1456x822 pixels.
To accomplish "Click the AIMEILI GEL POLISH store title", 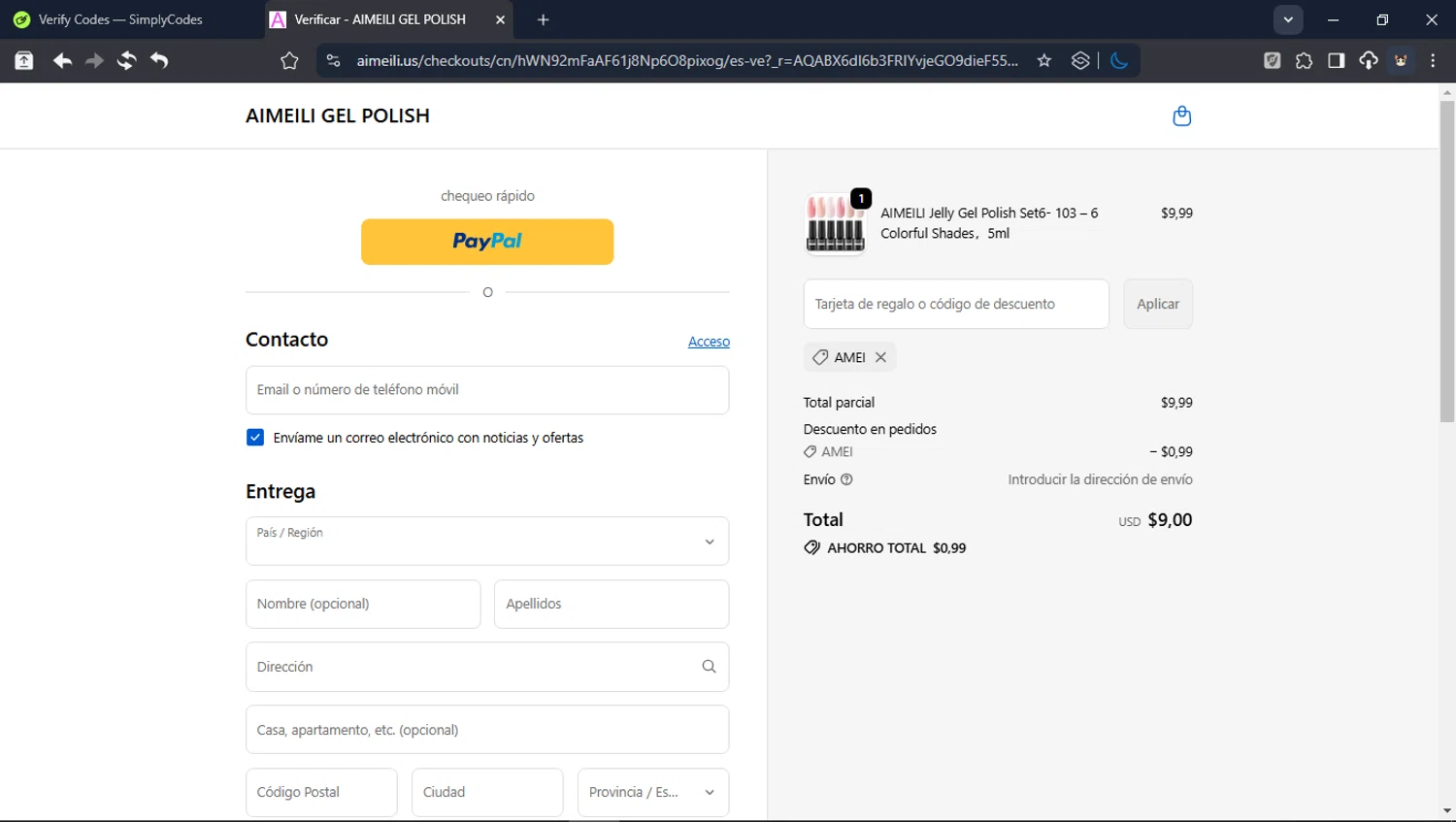I will click(x=338, y=115).
